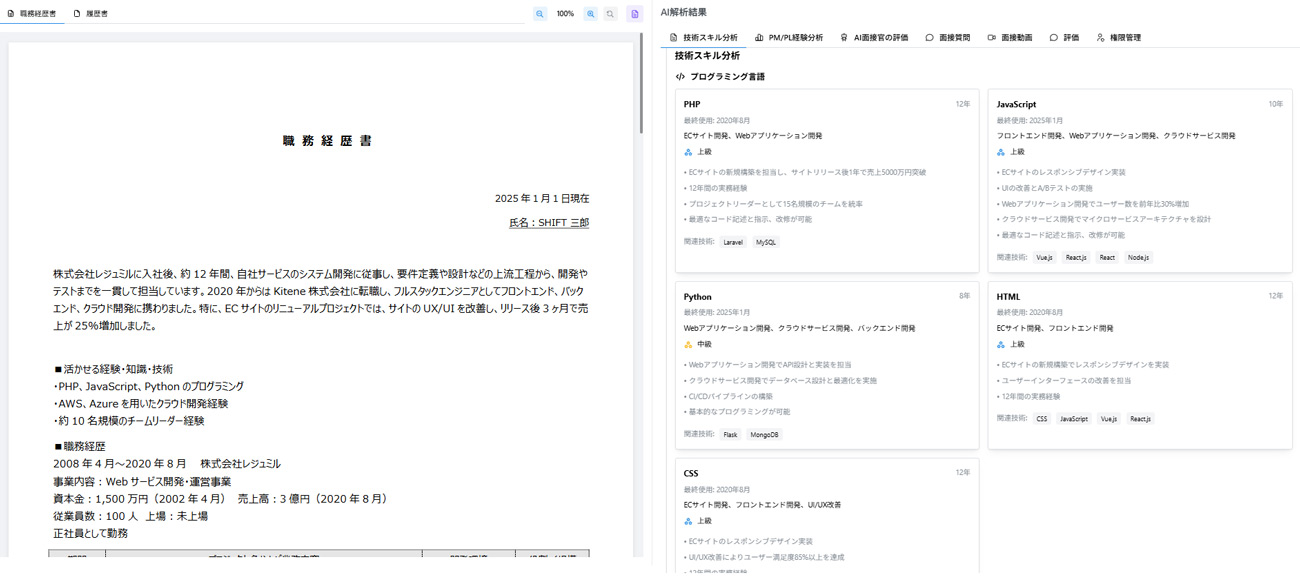Click the React tag in JavaScript card
The image size is (1300, 583).
pyautogui.click(x=1107, y=257)
